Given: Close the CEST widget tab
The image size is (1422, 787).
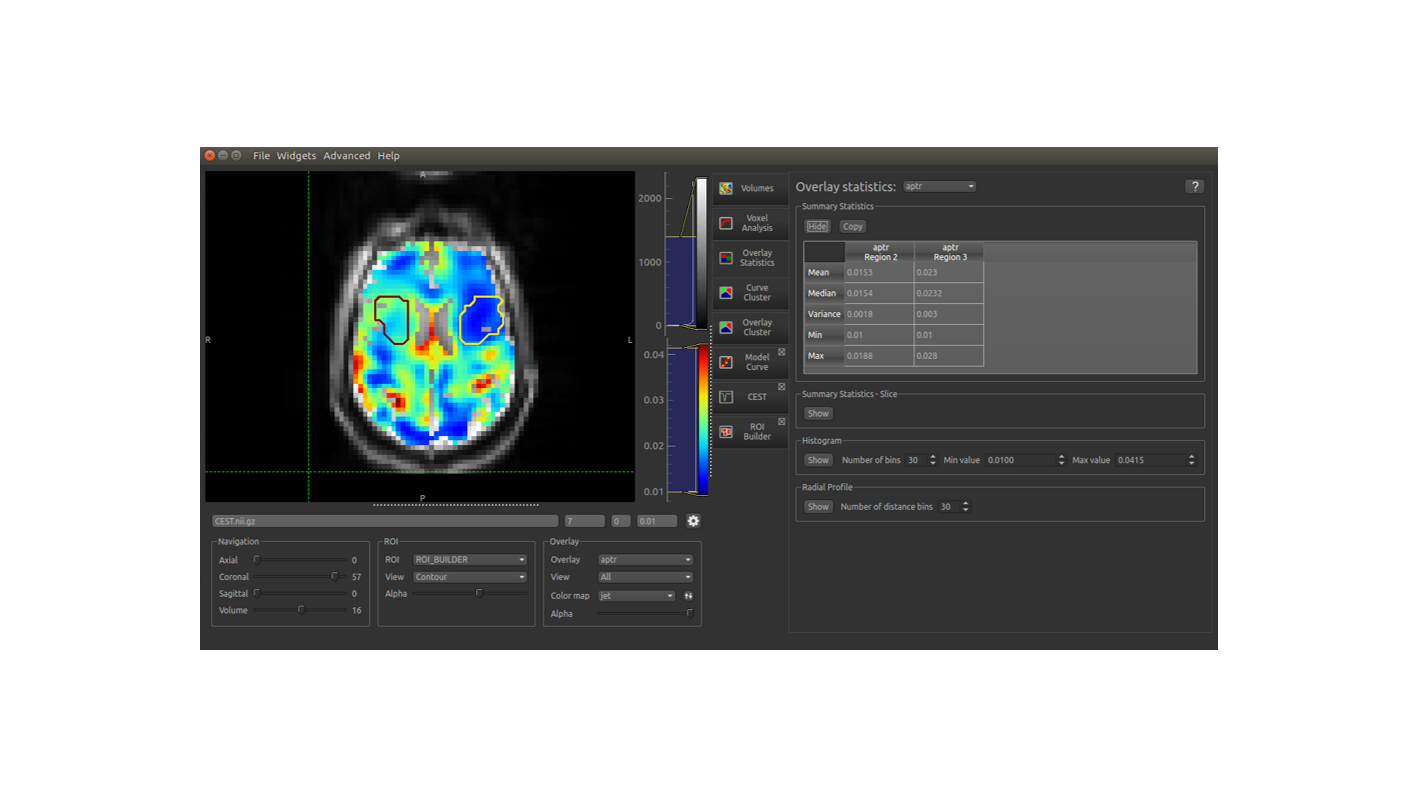Looking at the screenshot, I should [782, 387].
